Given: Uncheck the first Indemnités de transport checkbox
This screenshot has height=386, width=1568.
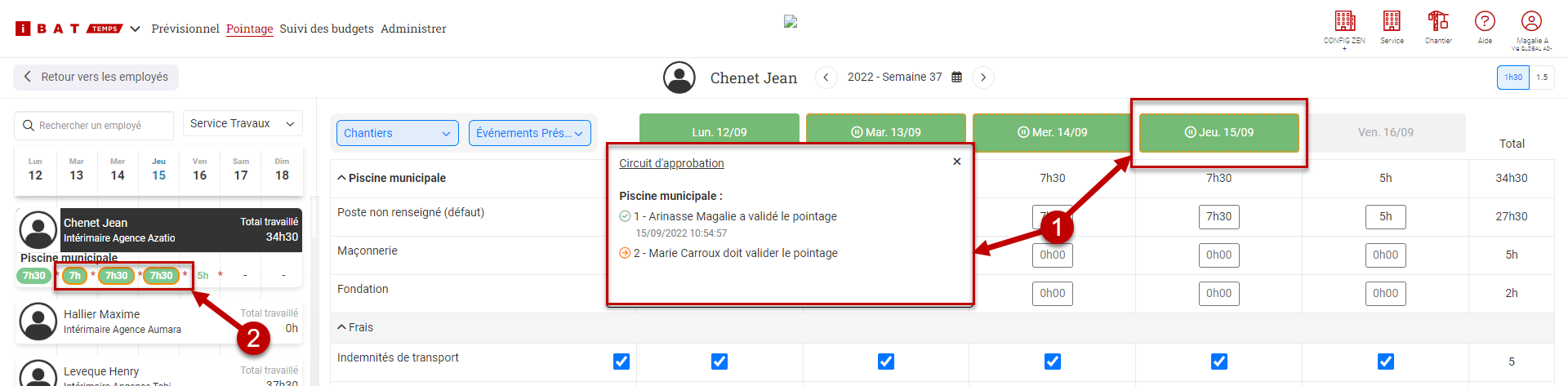Looking at the screenshot, I should coord(621,362).
